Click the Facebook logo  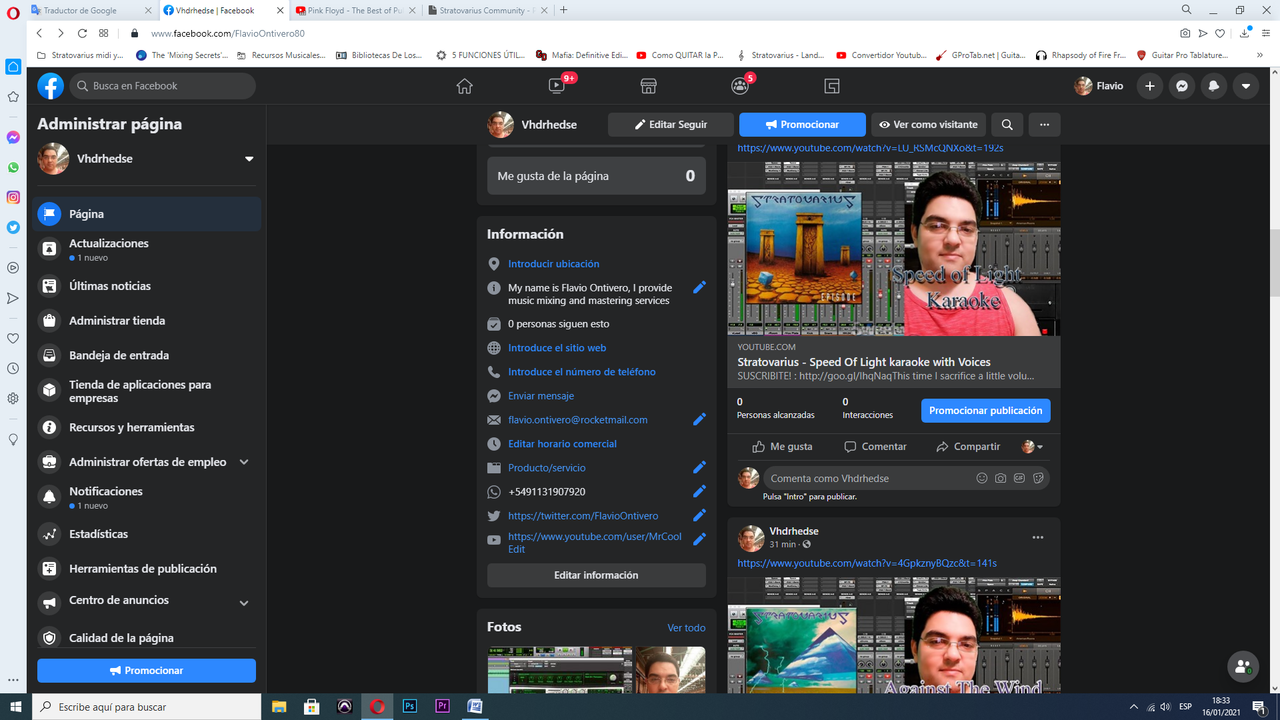(51, 86)
